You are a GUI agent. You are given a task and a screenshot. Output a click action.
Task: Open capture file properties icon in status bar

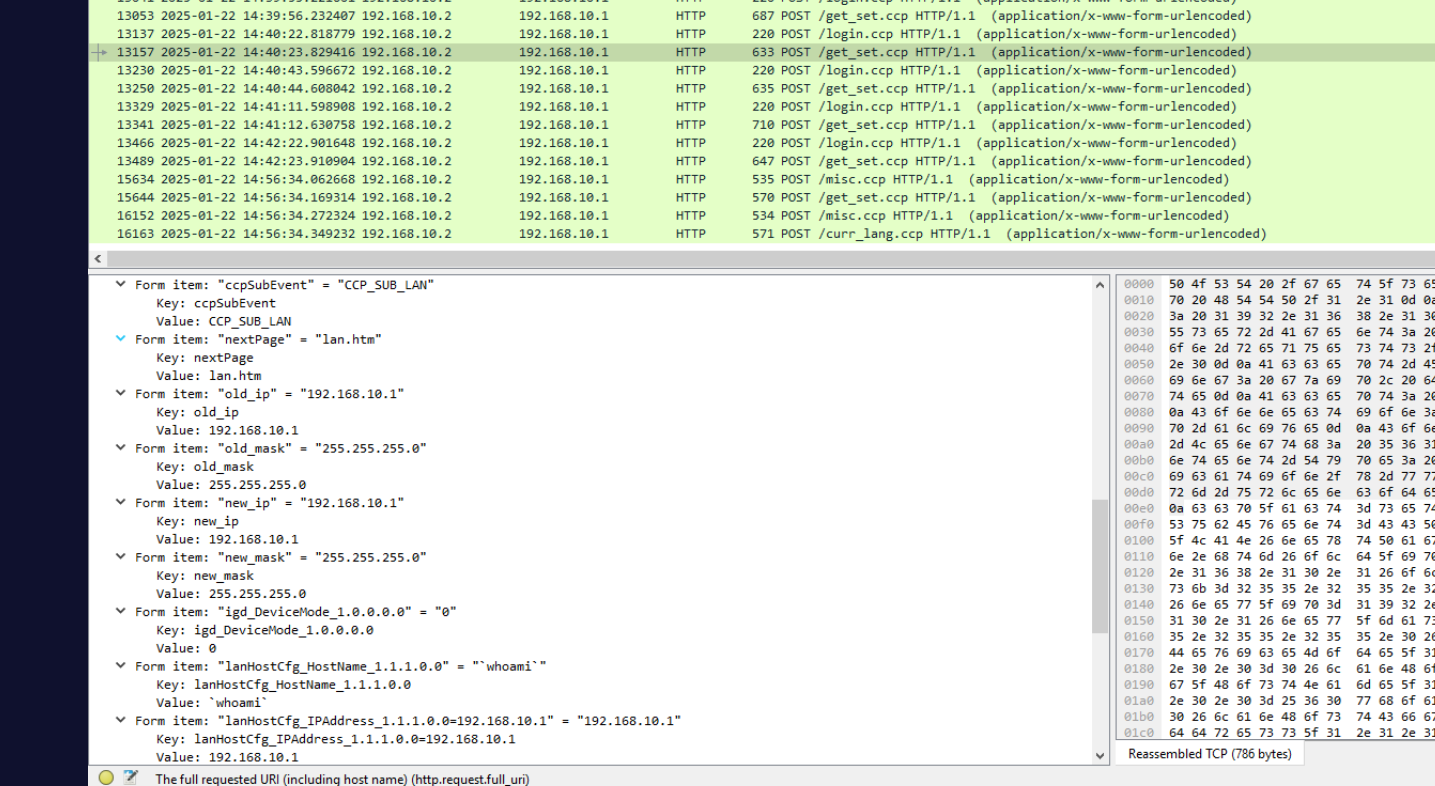(x=130, y=778)
